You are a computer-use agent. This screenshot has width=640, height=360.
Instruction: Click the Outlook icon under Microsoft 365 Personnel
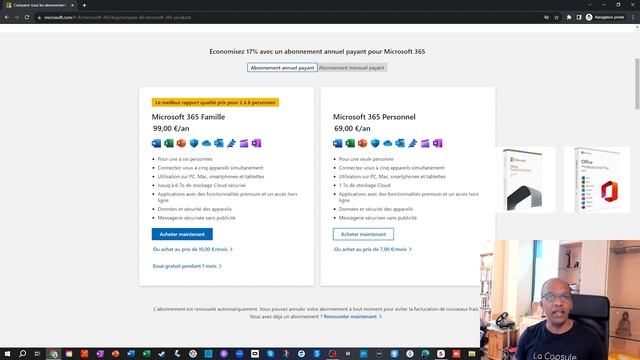(400, 143)
